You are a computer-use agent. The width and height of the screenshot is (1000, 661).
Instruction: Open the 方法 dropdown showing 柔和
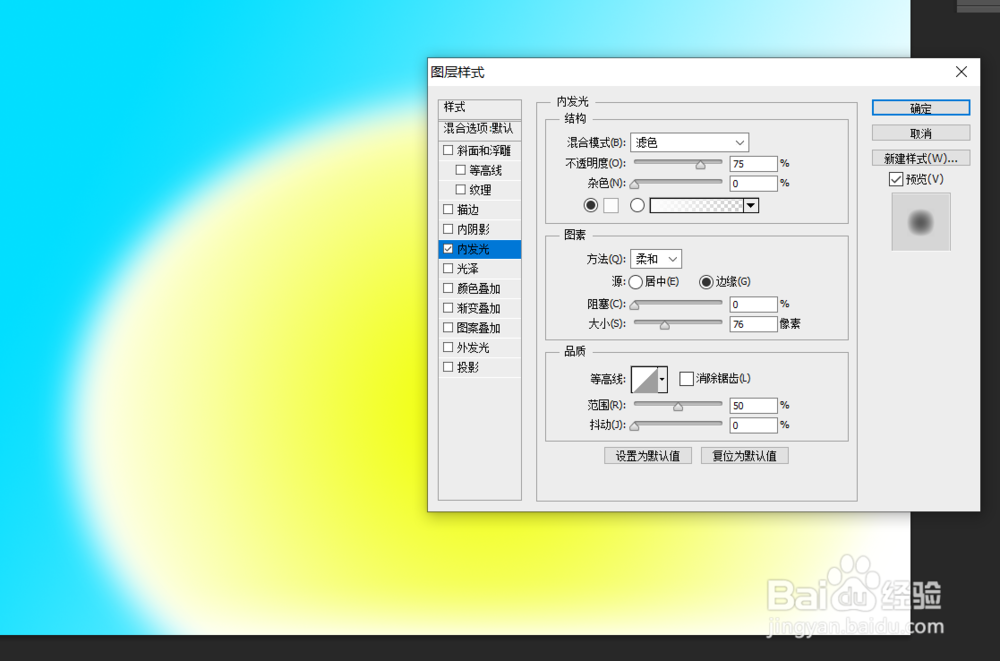click(656, 259)
